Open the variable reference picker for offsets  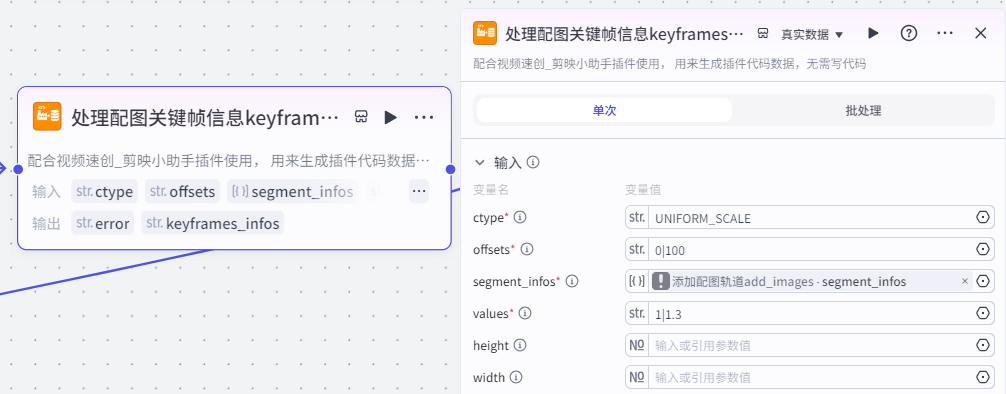tap(983, 250)
